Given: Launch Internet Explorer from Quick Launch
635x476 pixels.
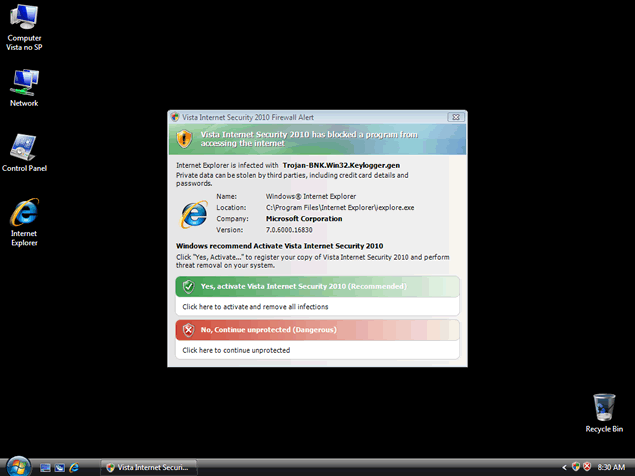Looking at the screenshot, I should point(75,467).
